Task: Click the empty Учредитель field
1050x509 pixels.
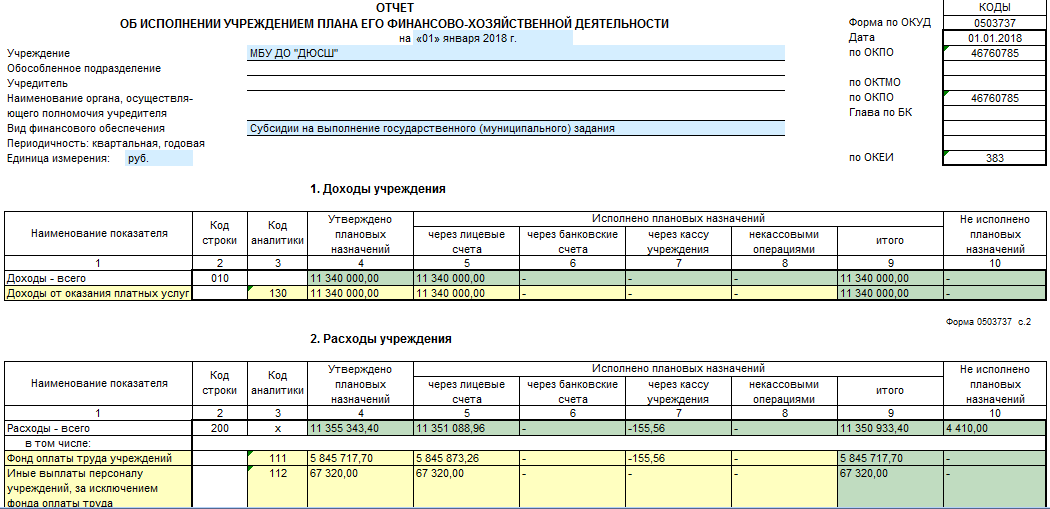Action: 516,84
